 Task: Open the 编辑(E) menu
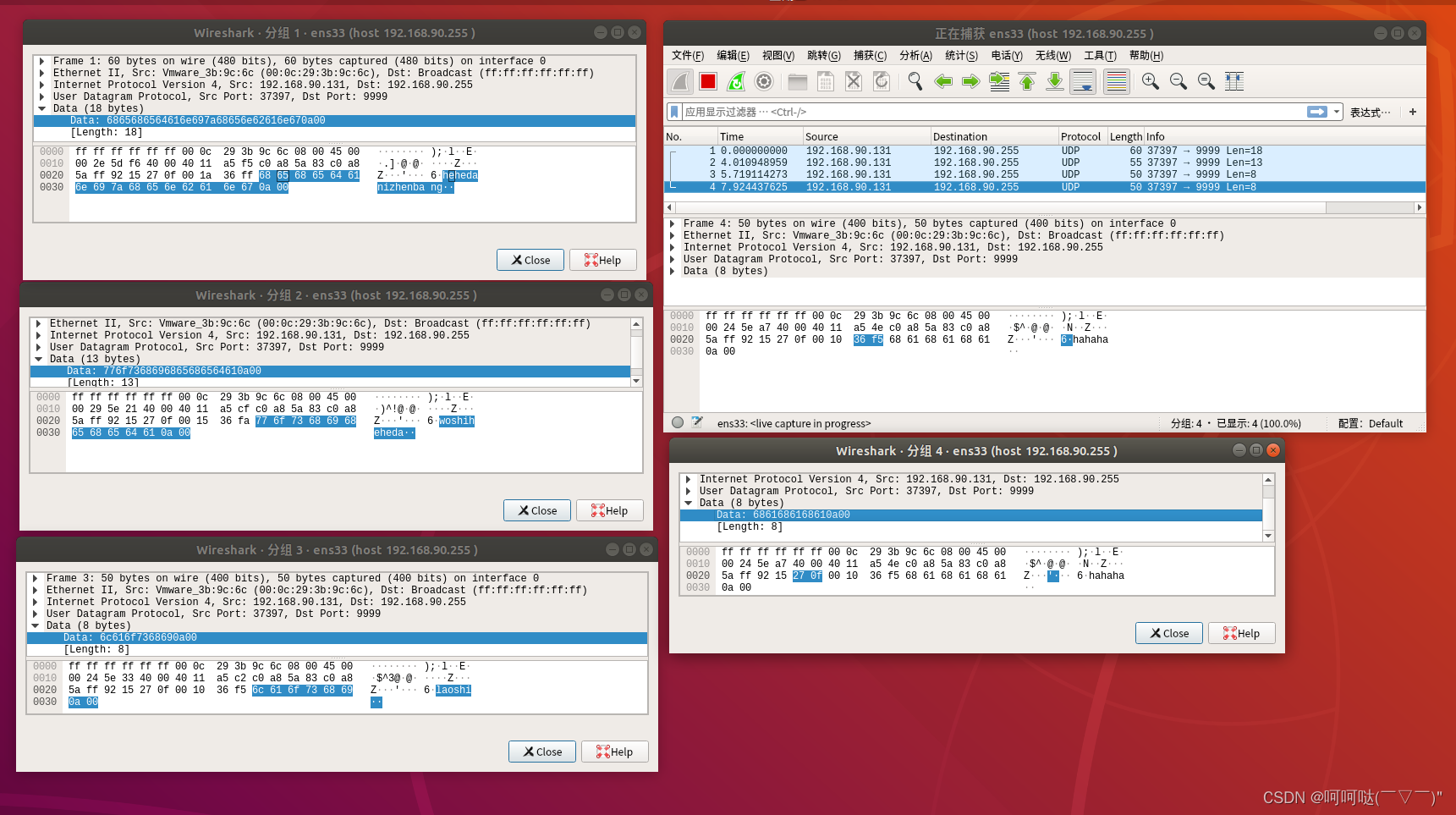733,55
